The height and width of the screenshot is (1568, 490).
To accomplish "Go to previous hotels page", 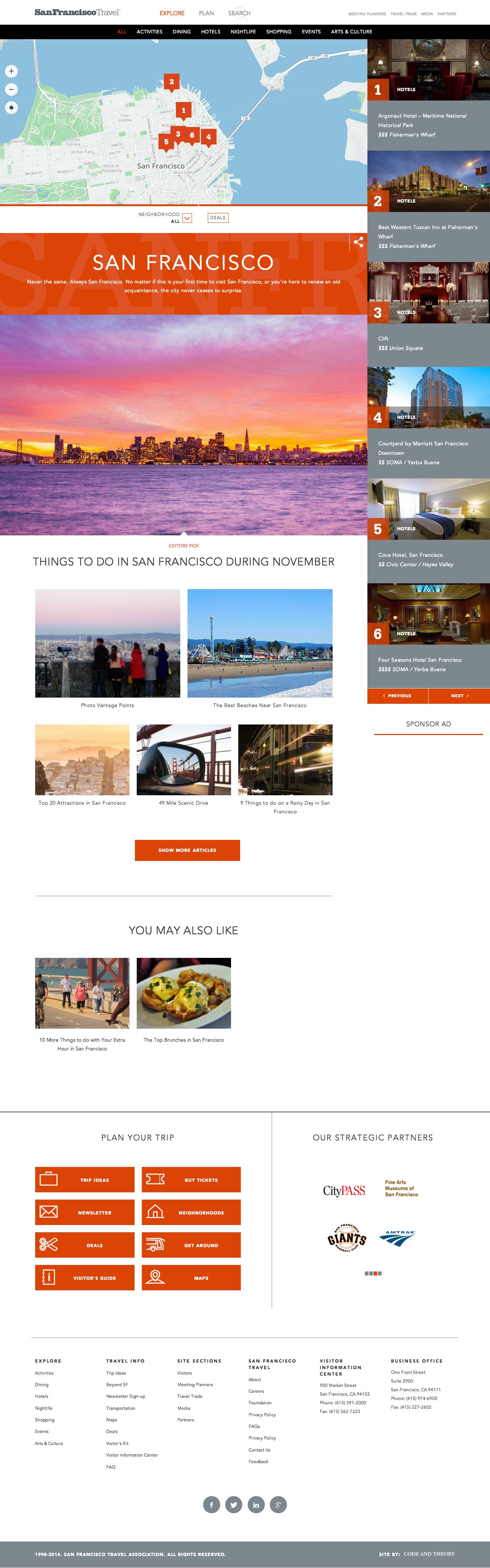I will click(x=398, y=696).
